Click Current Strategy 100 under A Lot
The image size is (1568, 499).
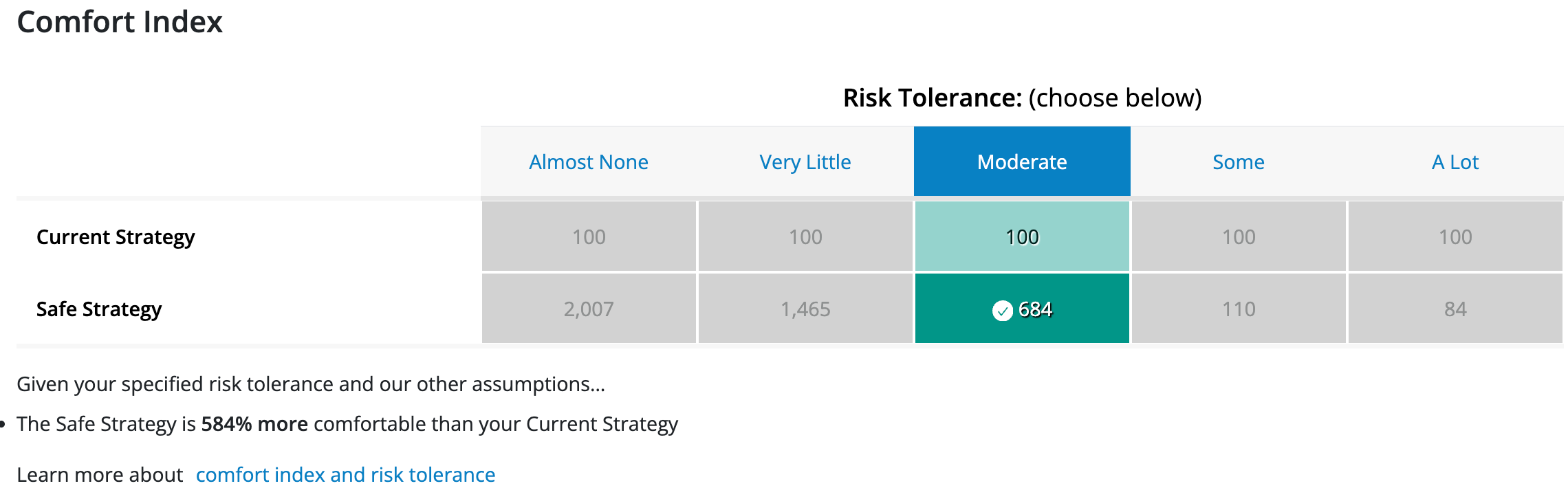coord(1455,236)
